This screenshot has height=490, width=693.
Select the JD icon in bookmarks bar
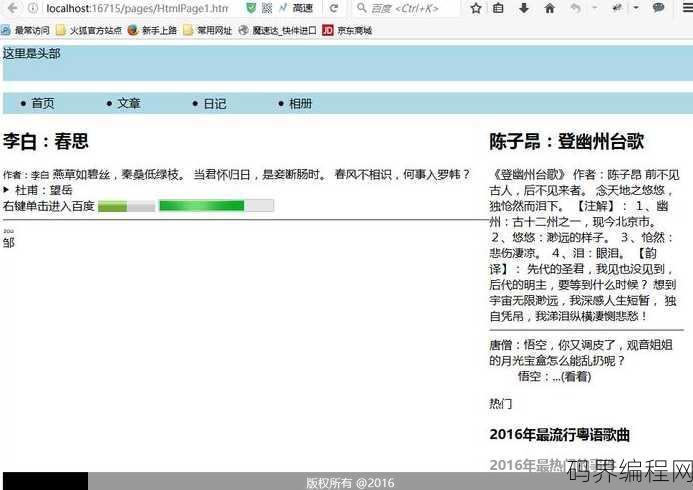pyautogui.click(x=328, y=30)
